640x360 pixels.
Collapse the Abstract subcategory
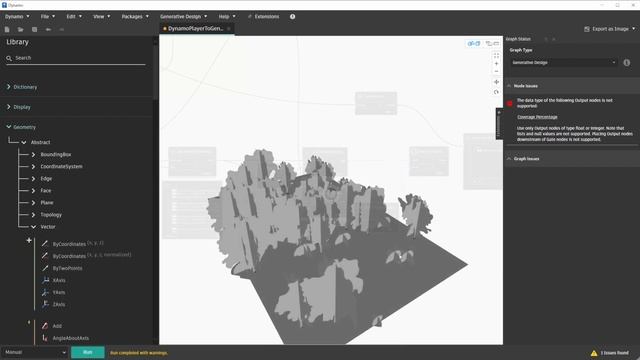[24, 142]
